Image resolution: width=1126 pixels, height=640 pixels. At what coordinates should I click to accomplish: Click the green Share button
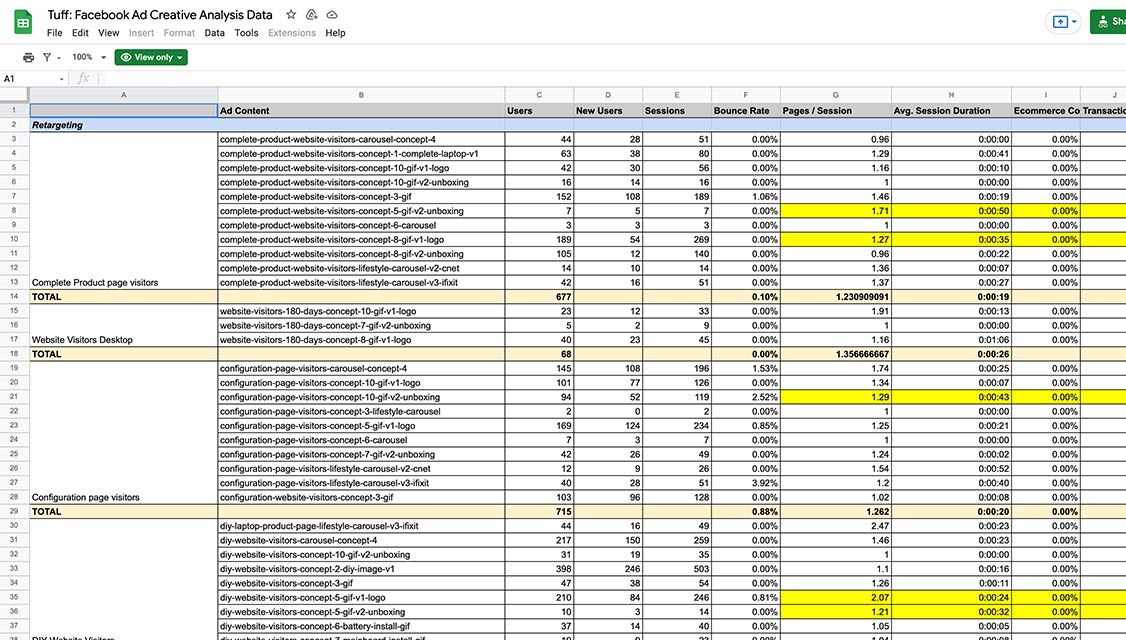[x=1109, y=21]
